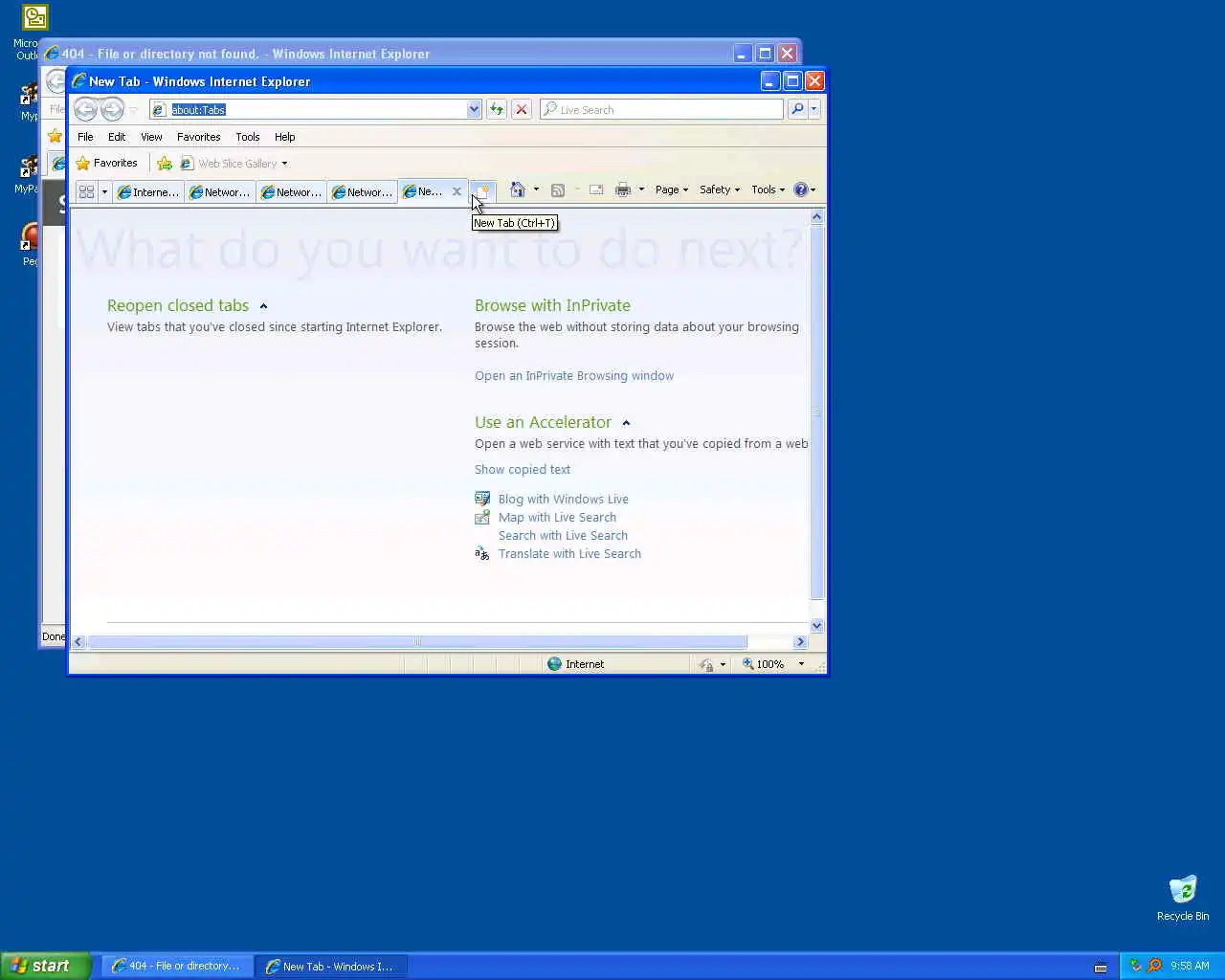Click the horizontal scrollbar right arrow
This screenshot has width=1225, height=980.
[x=800, y=642]
